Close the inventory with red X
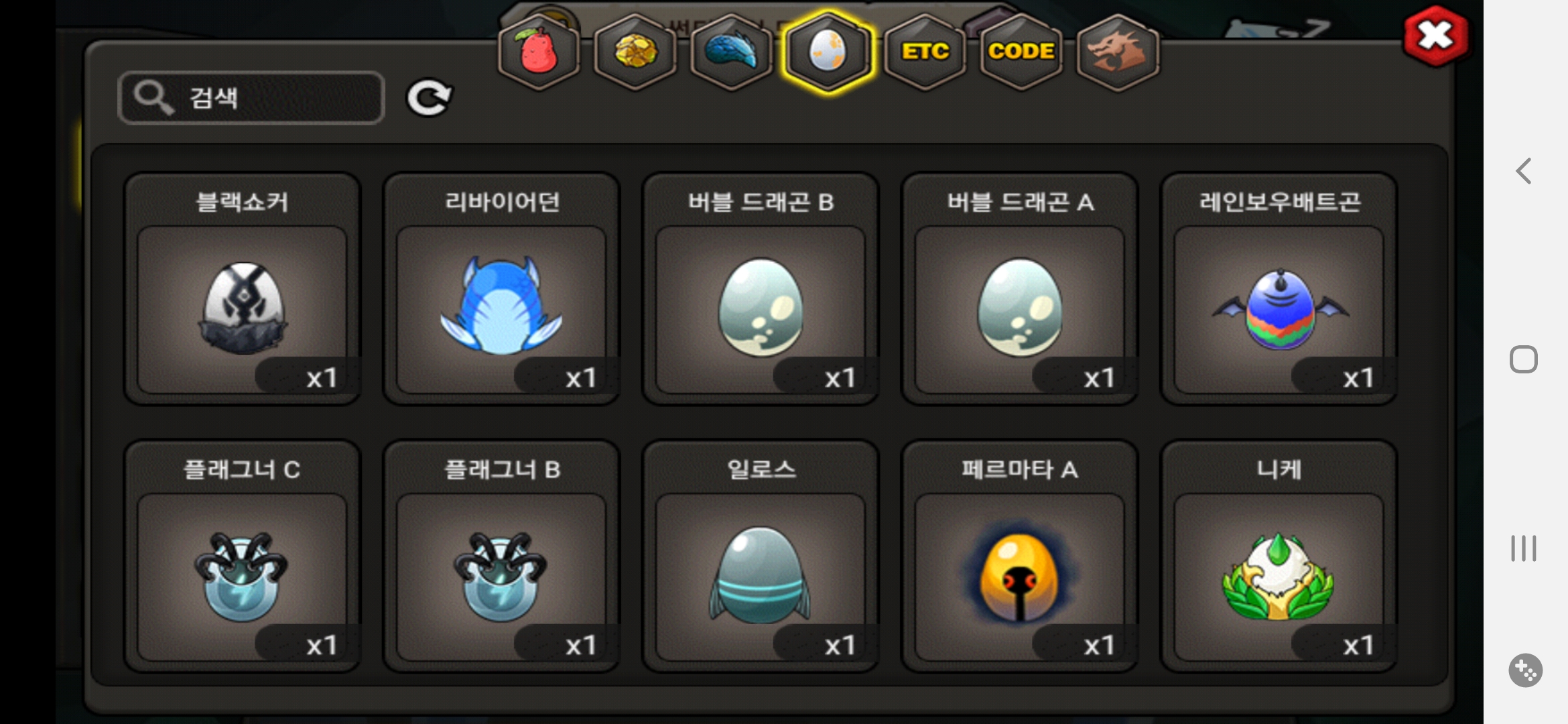This screenshot has height=724, width=1568. 1436,36
